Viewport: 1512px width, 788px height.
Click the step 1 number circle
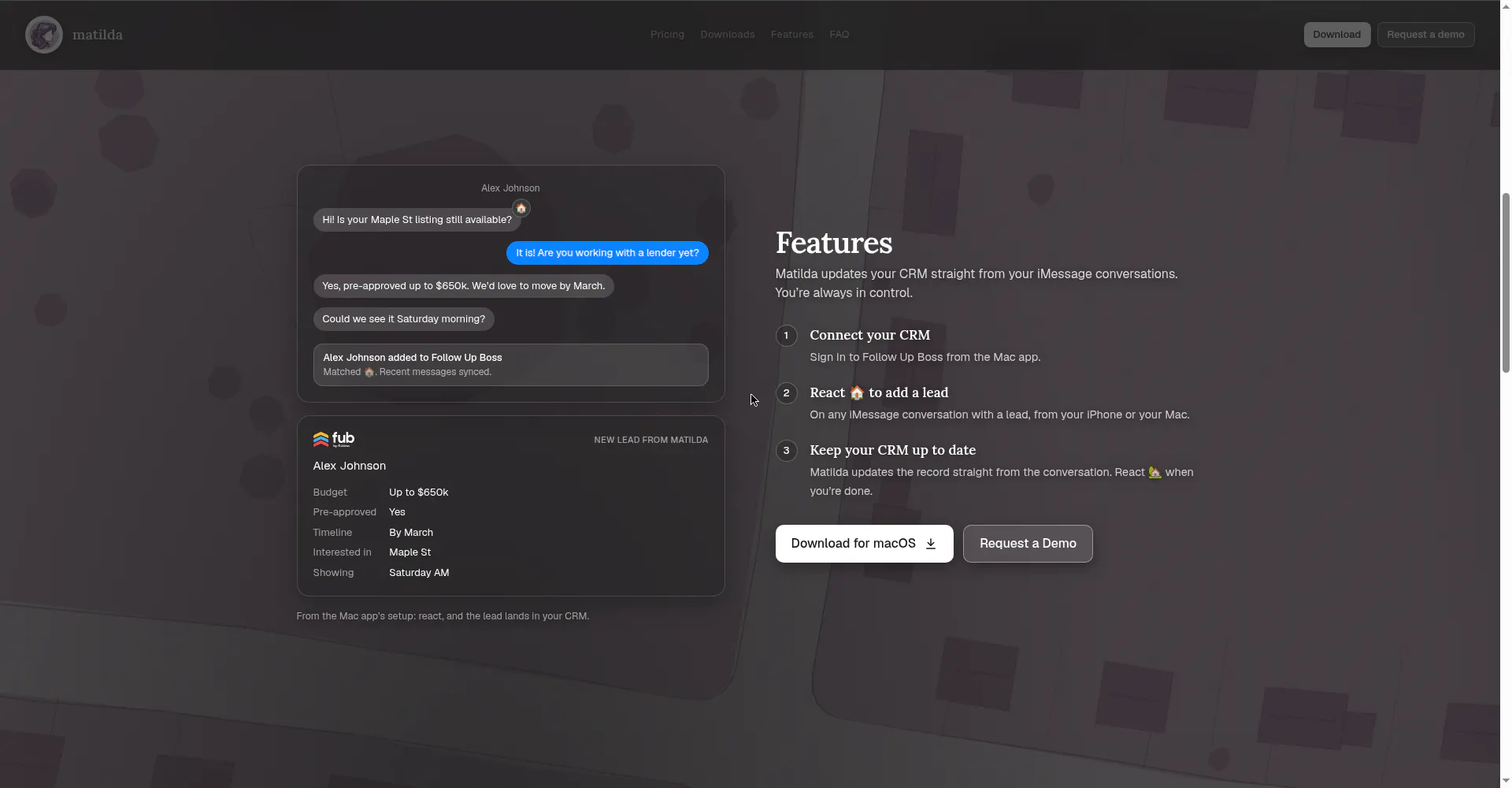click(786, 336)
